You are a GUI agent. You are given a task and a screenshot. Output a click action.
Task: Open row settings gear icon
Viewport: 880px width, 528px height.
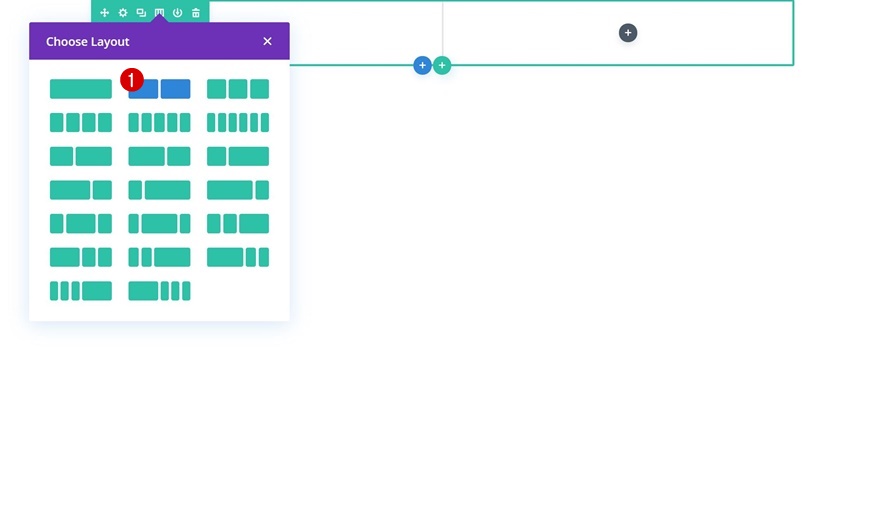coord(123,12)
